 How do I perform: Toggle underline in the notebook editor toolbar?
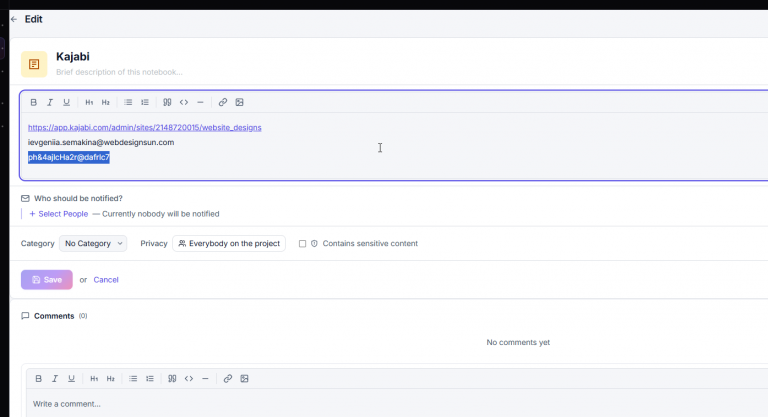click(66, 102)
